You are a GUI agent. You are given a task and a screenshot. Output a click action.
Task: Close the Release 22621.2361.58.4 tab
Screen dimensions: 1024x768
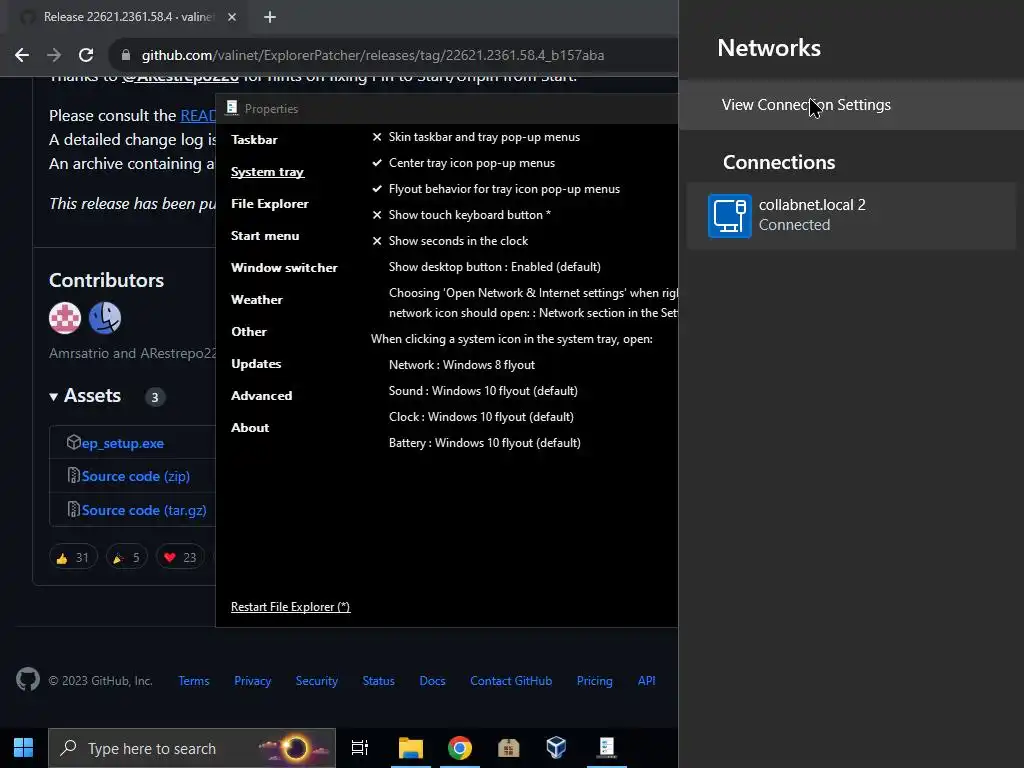coord(232,17)
